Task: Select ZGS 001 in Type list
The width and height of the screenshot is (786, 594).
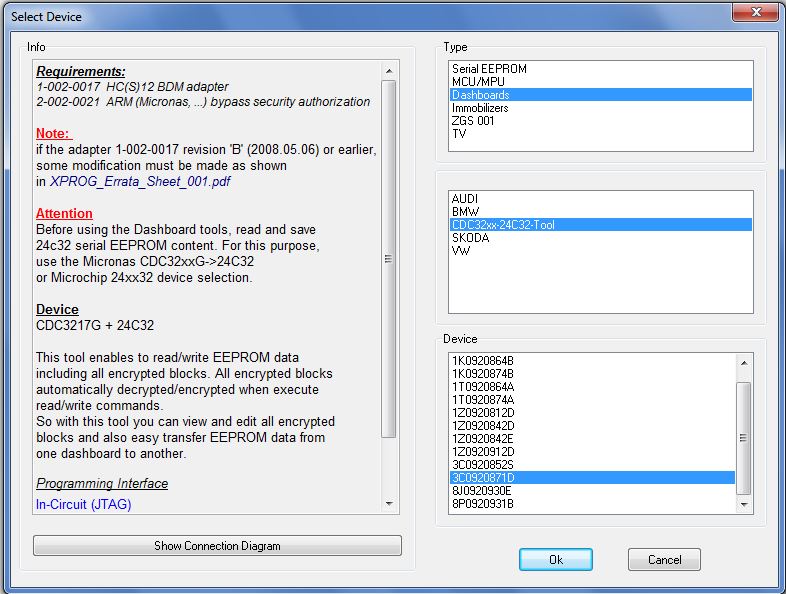Action: pos(601,121)
